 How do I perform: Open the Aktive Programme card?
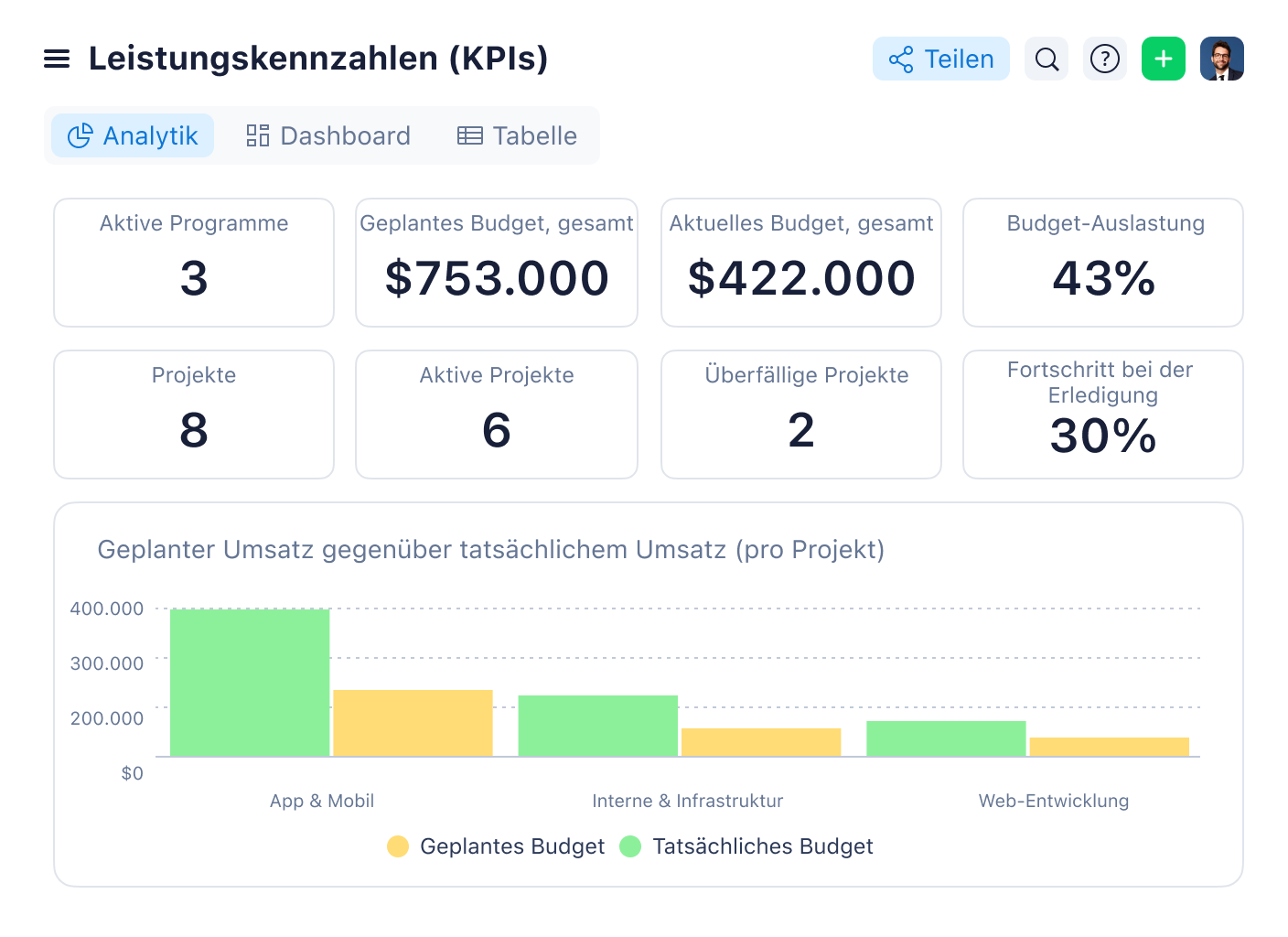tap(193, 263)
